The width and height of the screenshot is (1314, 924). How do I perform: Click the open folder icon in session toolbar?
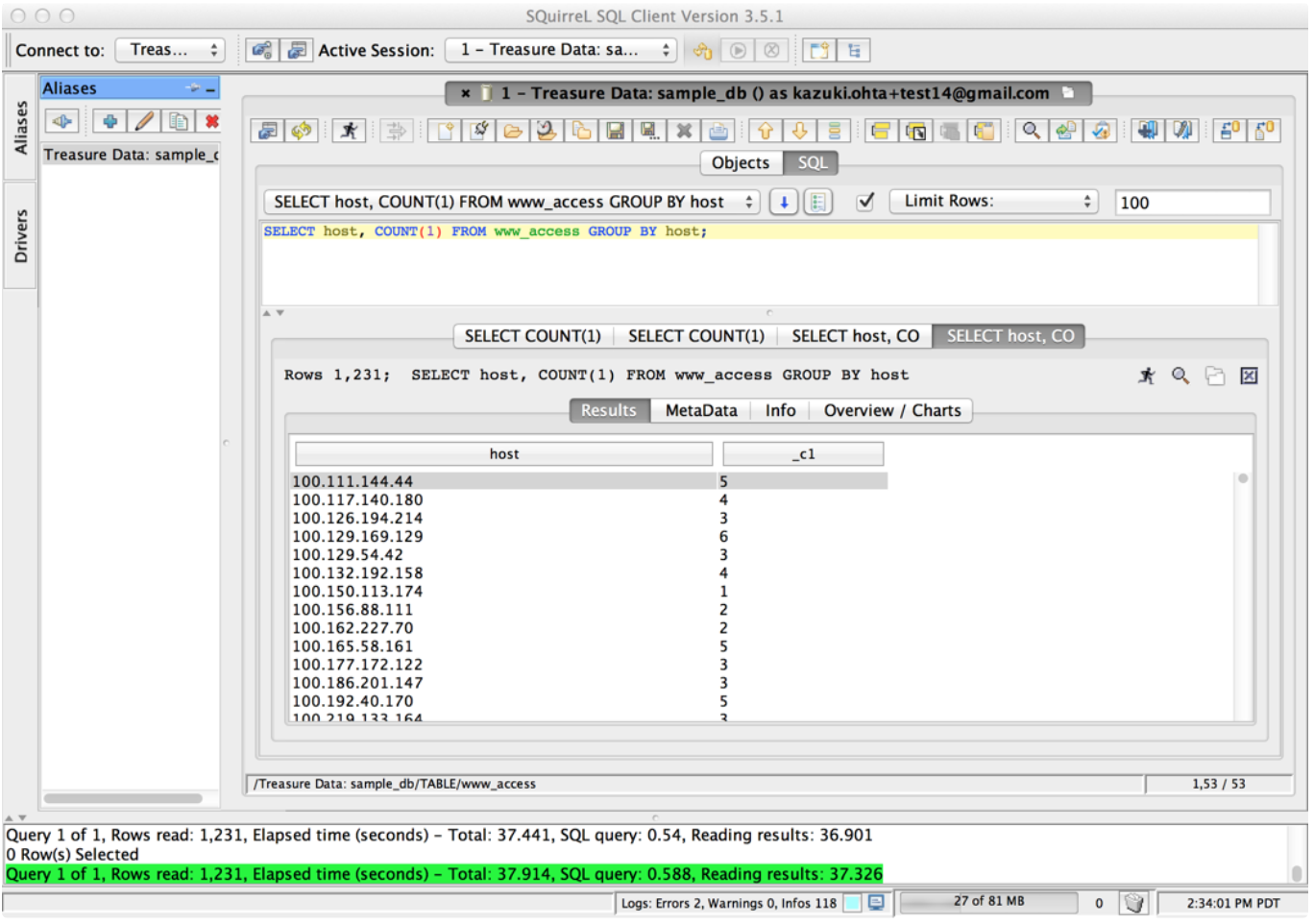513,131
